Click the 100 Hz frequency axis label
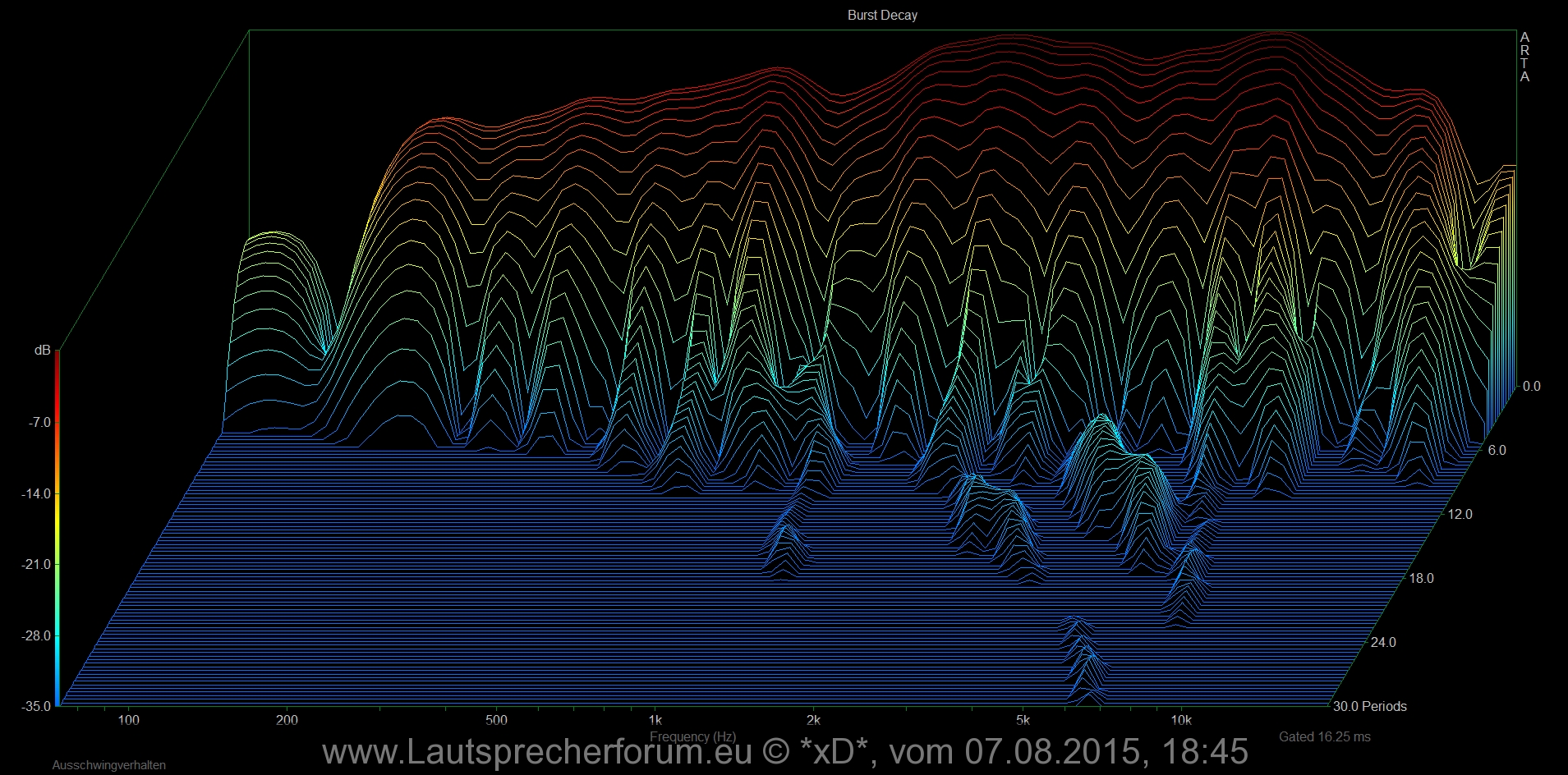This screenshot has height=775, width=1568. point(128,721)
